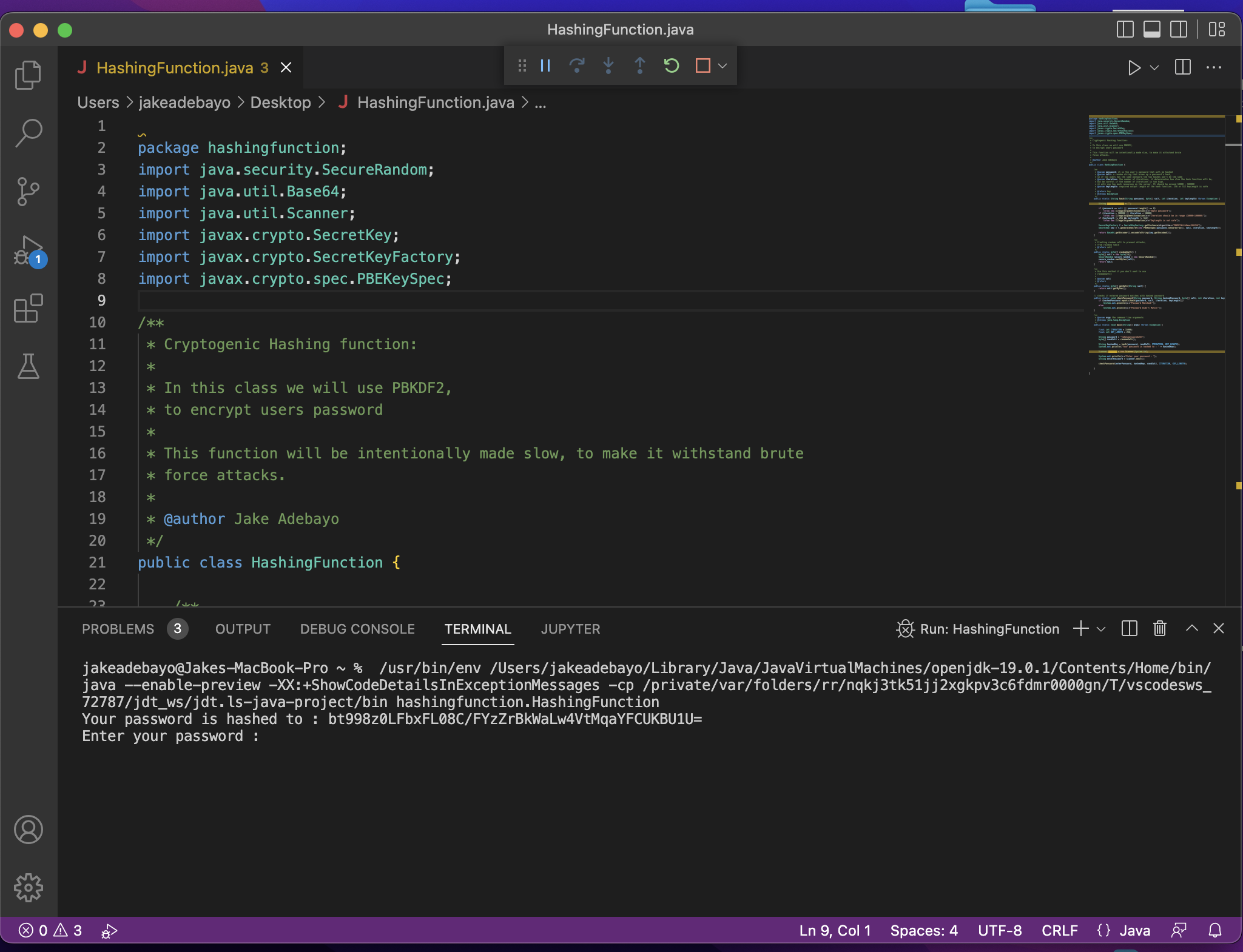This screenshot has width=1243, height=952.
Task: Change line endings via CRLF
Action: pos(1060,930)
